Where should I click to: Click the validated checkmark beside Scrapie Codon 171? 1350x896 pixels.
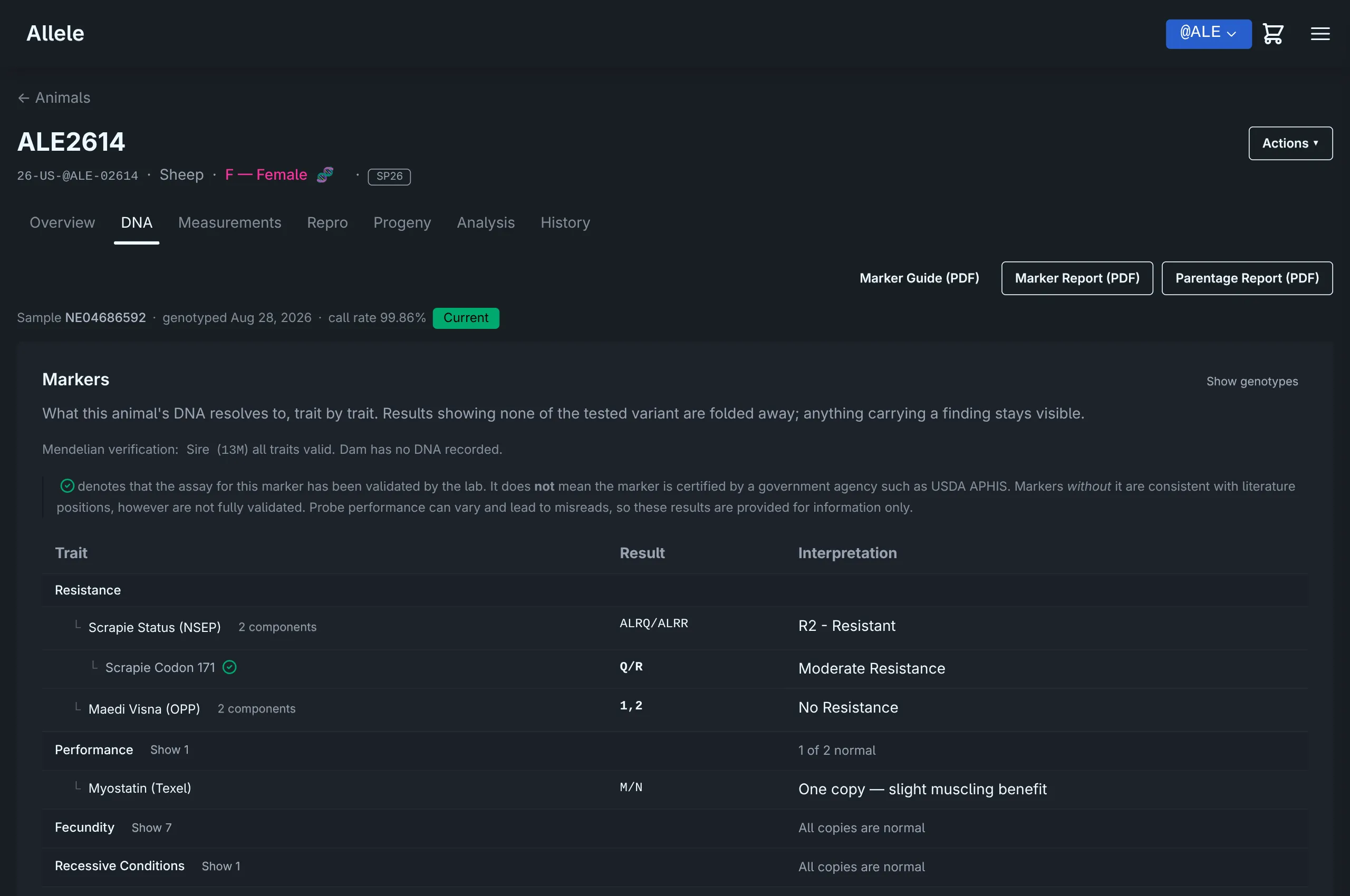pos(229,667)
